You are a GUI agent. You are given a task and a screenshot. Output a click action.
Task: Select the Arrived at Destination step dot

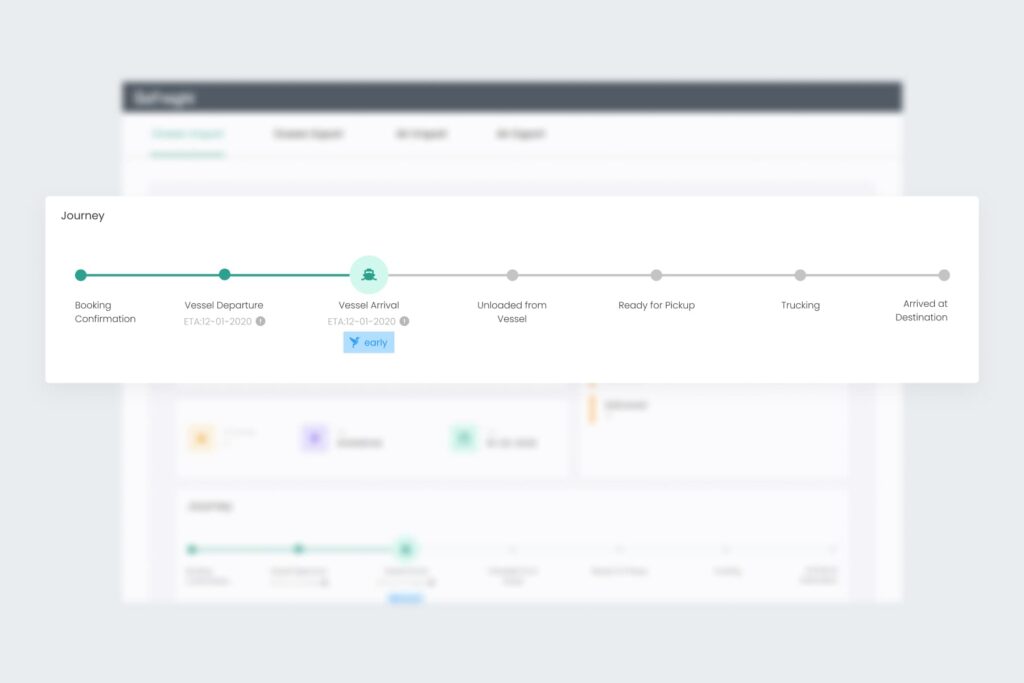pos(944,275)
